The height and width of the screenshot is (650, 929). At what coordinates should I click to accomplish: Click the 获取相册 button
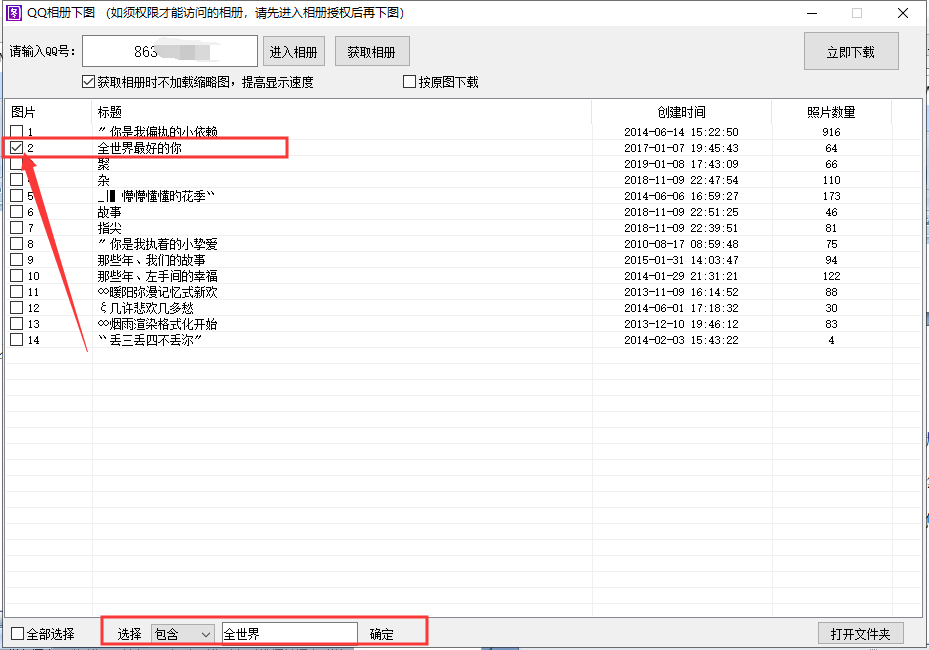point(372,52)
